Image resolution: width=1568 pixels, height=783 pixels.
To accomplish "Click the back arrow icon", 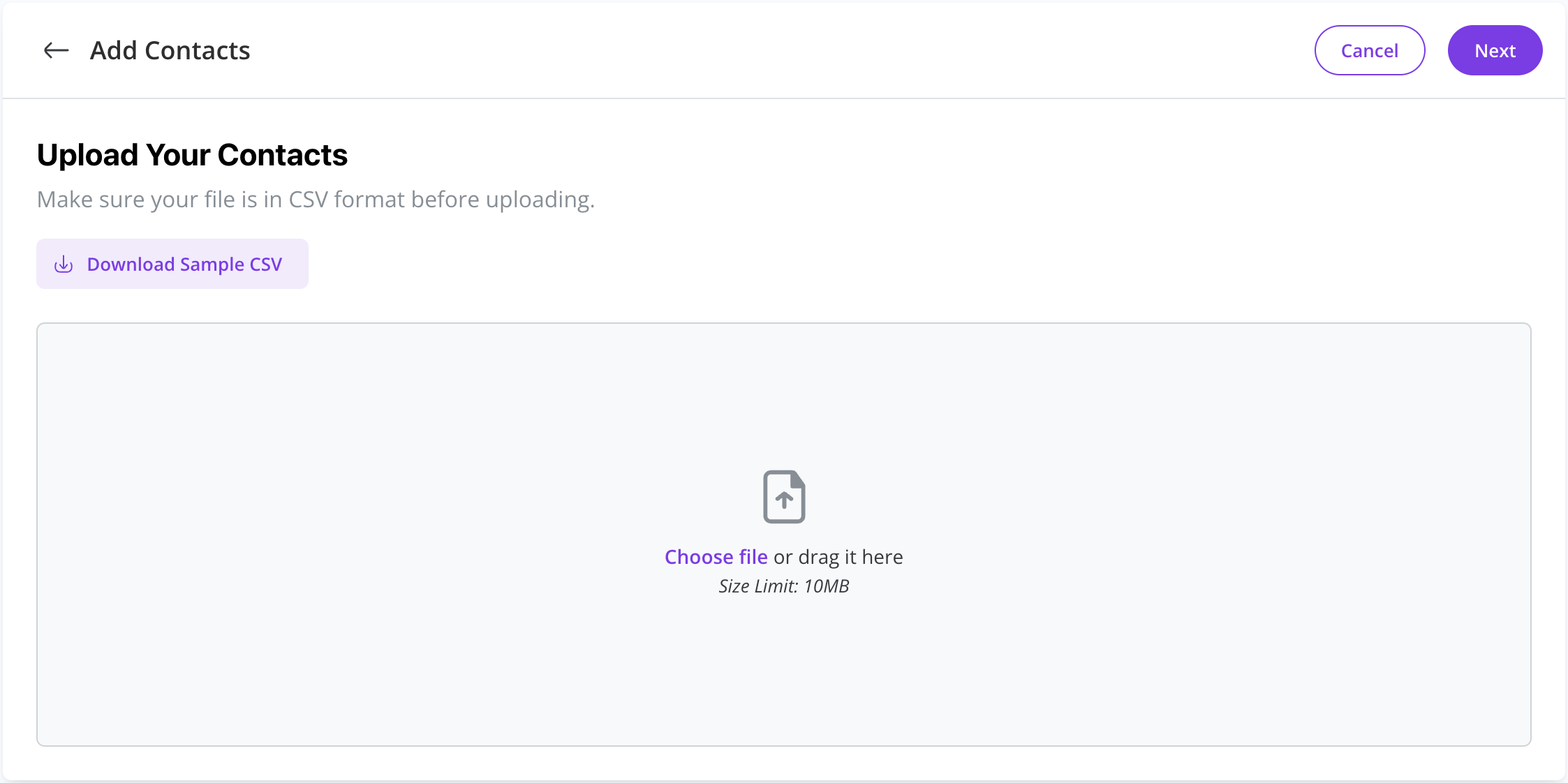I will point(56,50).
